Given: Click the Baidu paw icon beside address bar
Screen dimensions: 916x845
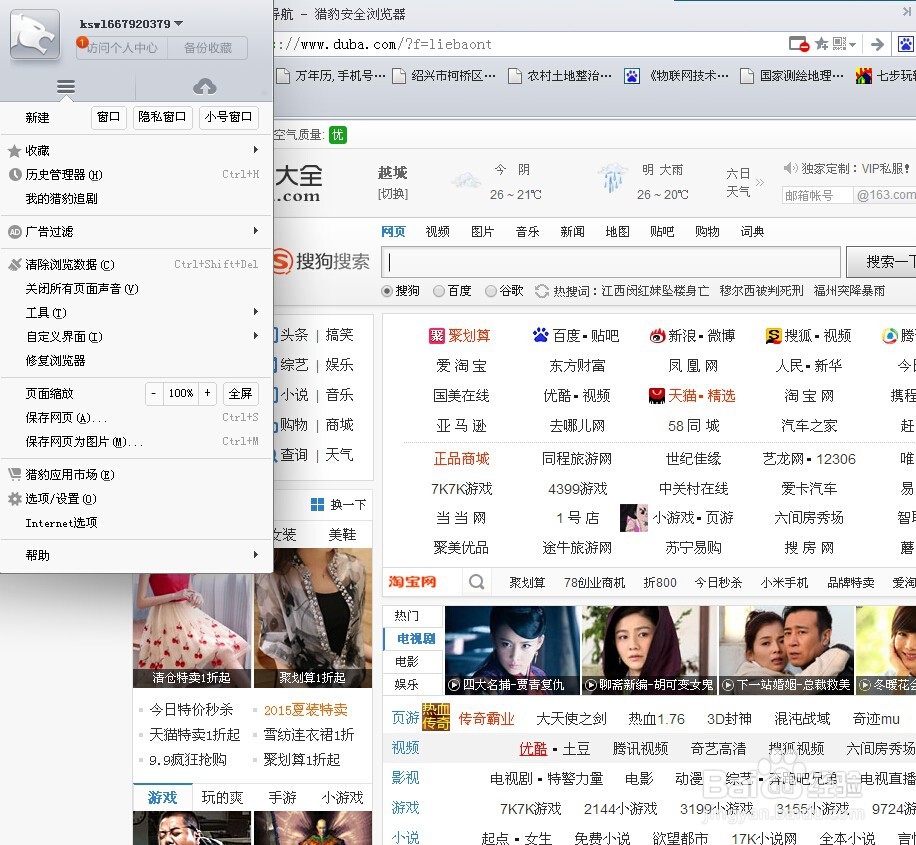Looking at the screenshot, I should click(x=906, y=44).
